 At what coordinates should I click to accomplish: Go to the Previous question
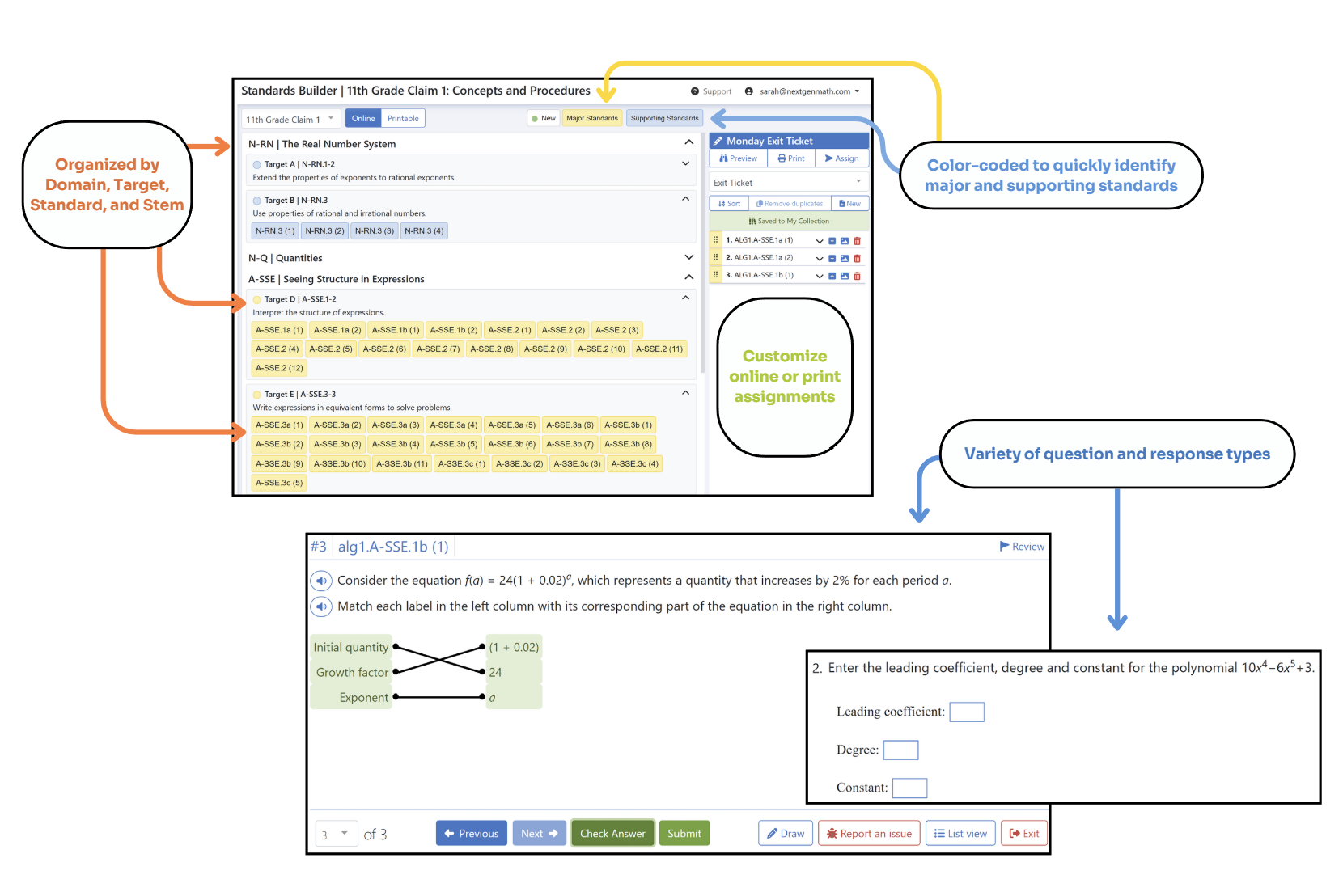pos(472,834)
